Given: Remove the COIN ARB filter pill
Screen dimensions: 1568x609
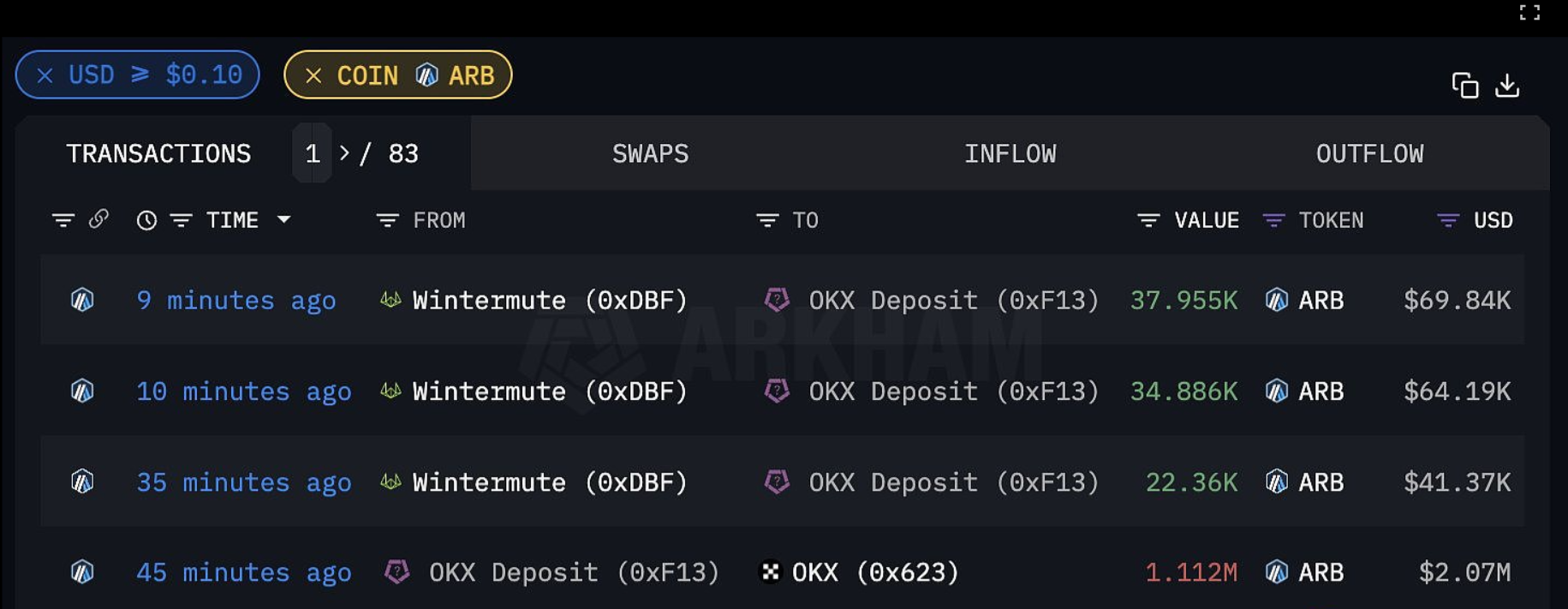Looking at the screenshot, I should [x=316, y=75].
